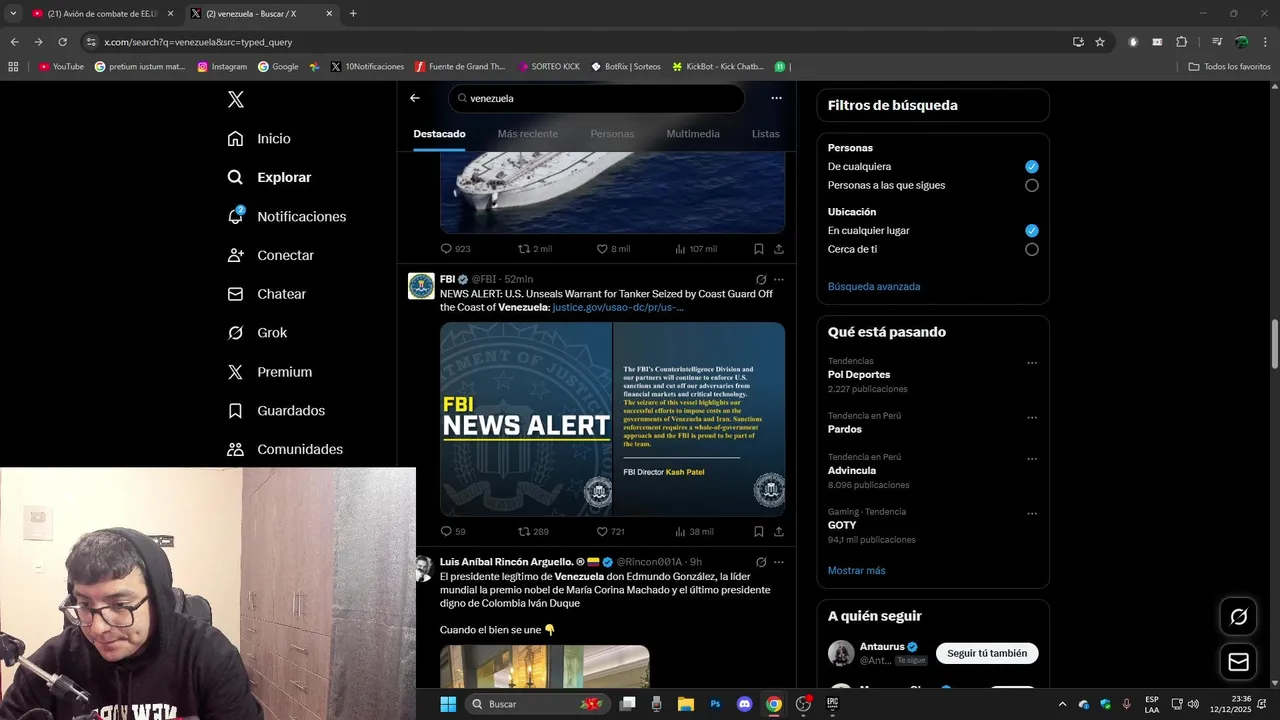Image resolution: width=1280 pixels, height=720 pixels.
Task: Open Guardados bookmarks in sidebar
Action: pyautogui.click(x=276, y=411)
